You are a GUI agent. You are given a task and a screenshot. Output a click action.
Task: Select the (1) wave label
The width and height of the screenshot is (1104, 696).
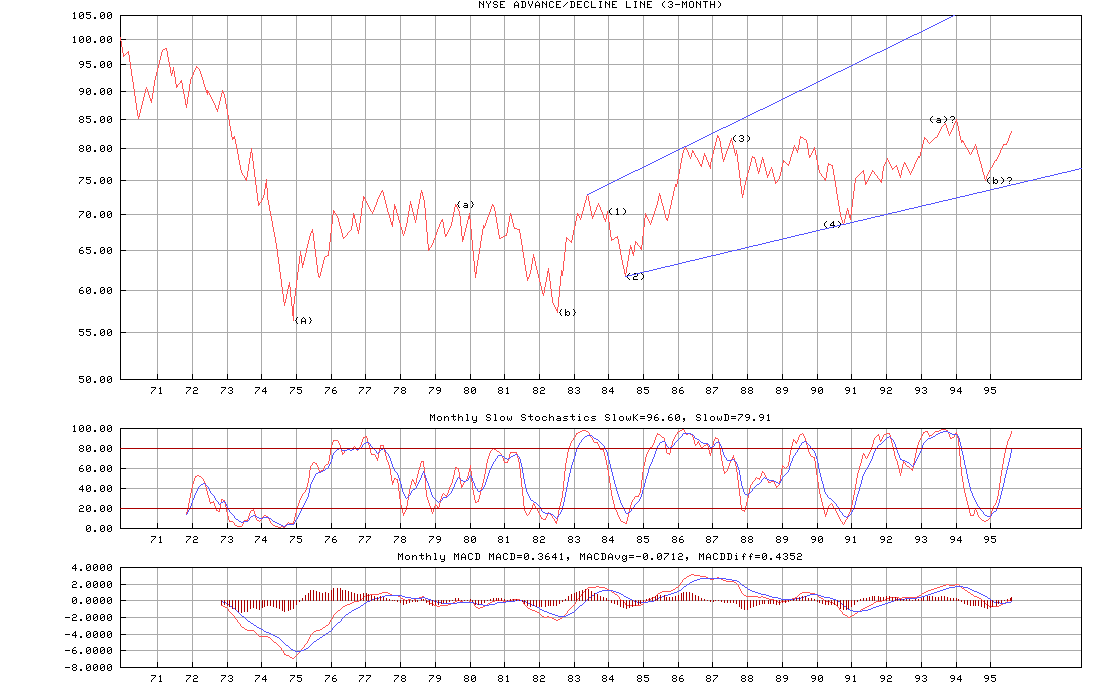coord(618,212)
